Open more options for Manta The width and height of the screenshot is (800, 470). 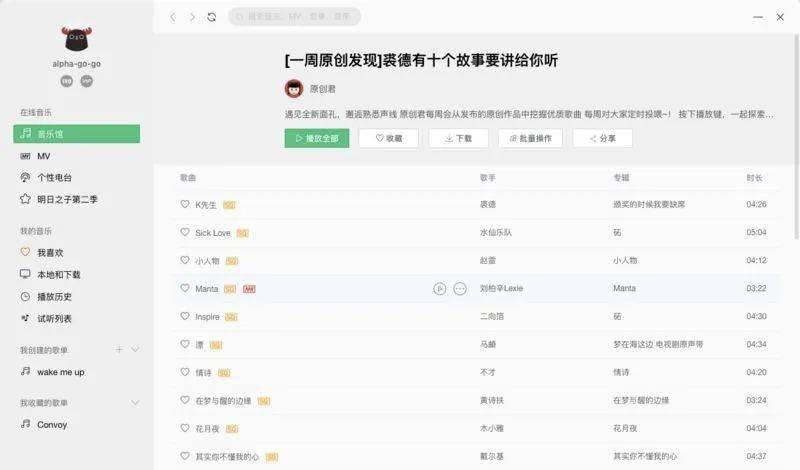tap(460, 289)
